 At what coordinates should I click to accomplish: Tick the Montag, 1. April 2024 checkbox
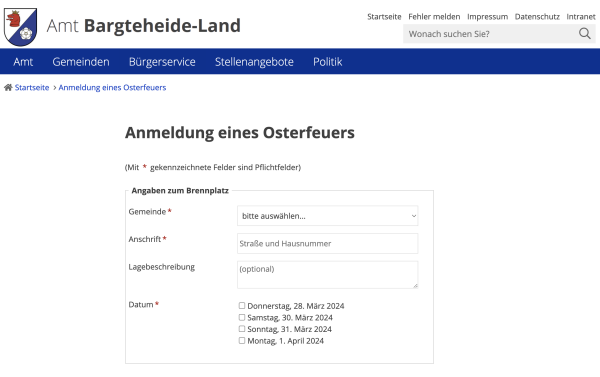pyautogui.click(x=242, y=340)
